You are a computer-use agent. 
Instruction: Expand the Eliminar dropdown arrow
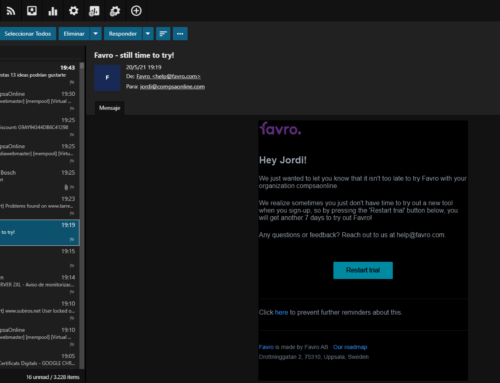tap(95, 34)
